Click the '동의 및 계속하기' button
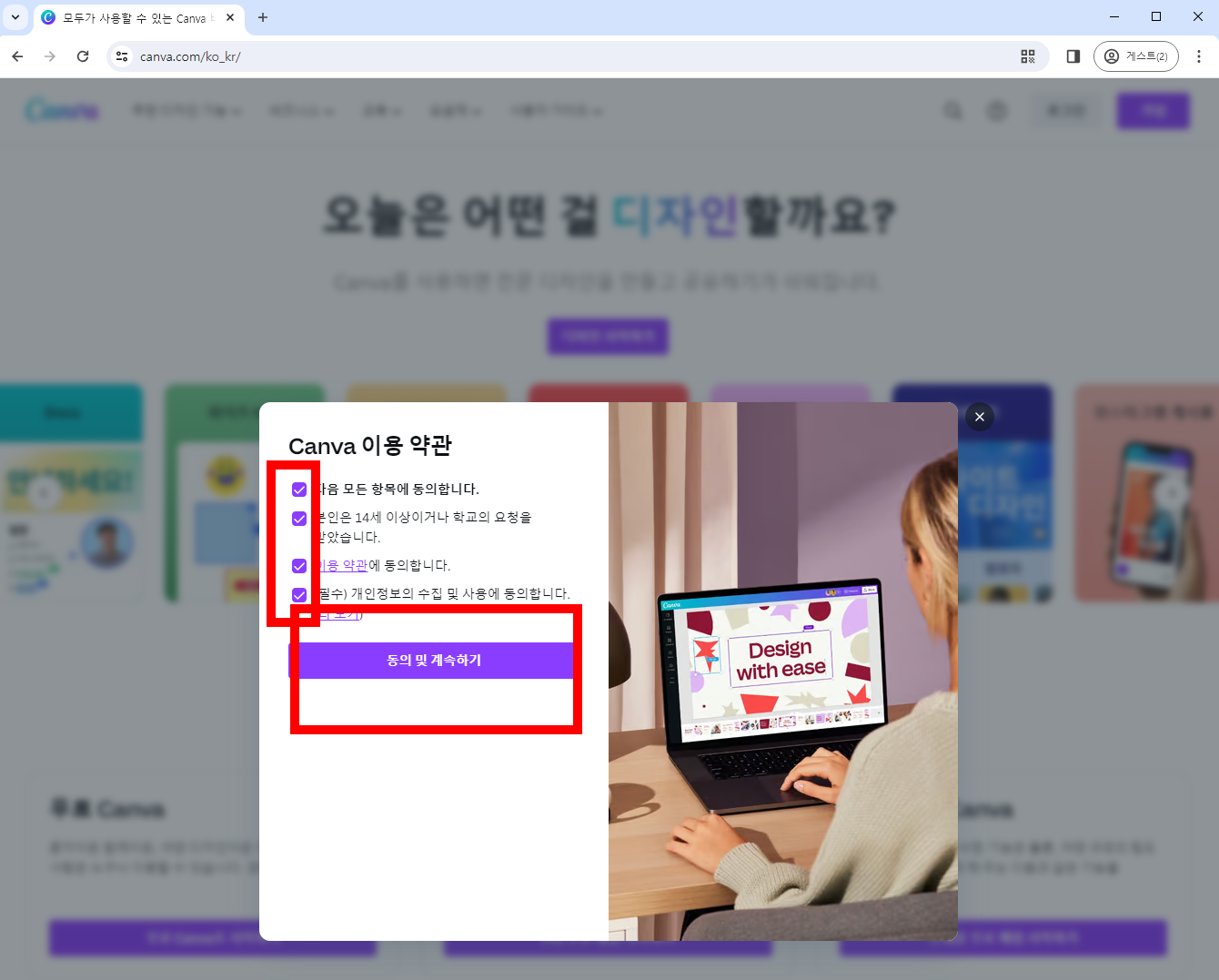Screen dimensions: 1219x980 point(434,661)
